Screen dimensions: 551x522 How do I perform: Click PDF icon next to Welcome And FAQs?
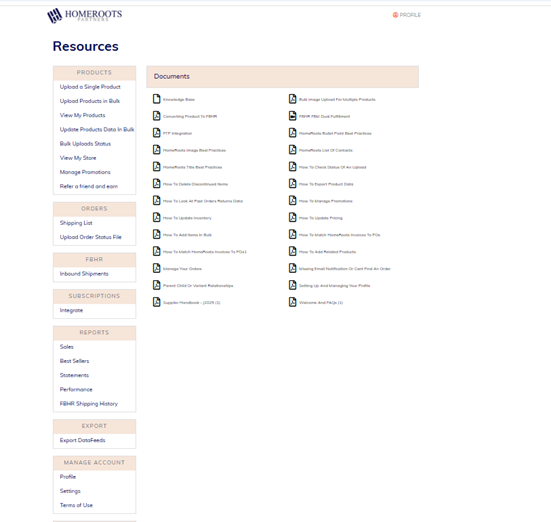pos(292,302)
